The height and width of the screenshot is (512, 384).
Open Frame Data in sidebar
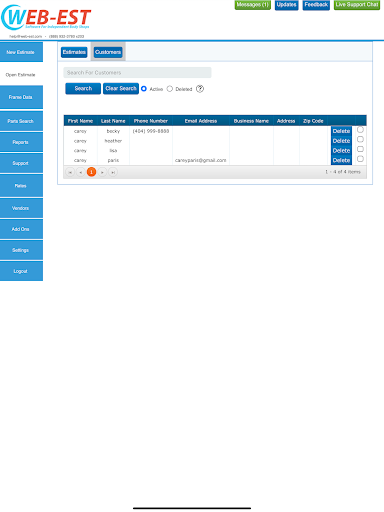tap(21, 97)
